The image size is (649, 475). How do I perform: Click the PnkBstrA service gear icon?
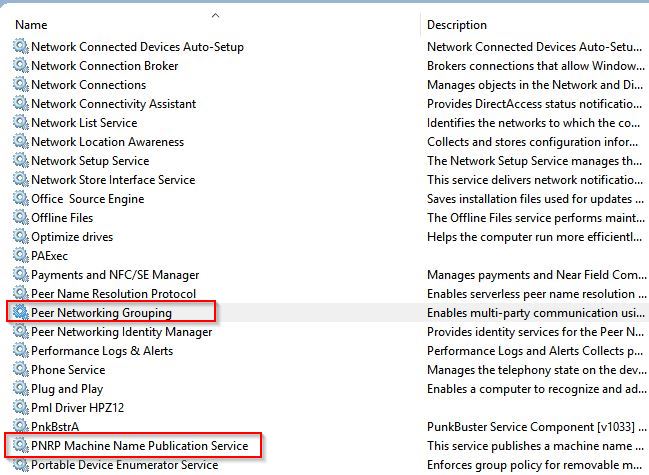coord(20,427)
